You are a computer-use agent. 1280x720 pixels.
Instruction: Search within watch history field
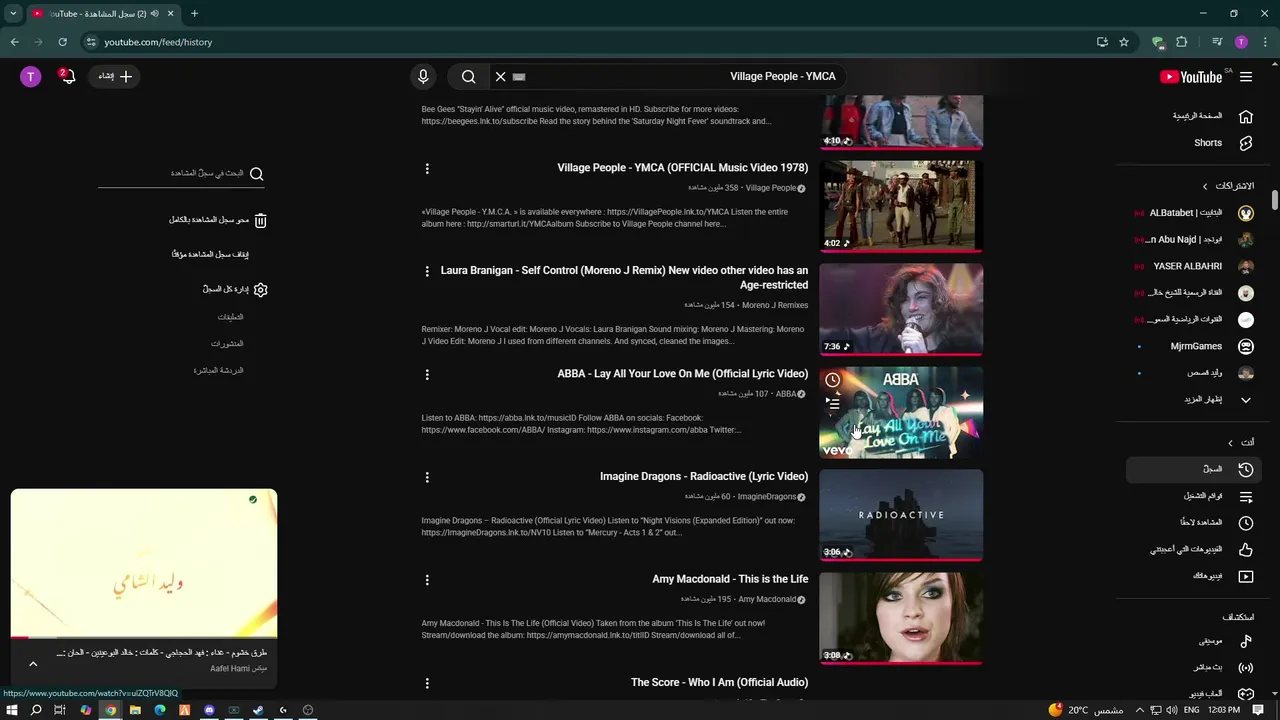point(181,174)
